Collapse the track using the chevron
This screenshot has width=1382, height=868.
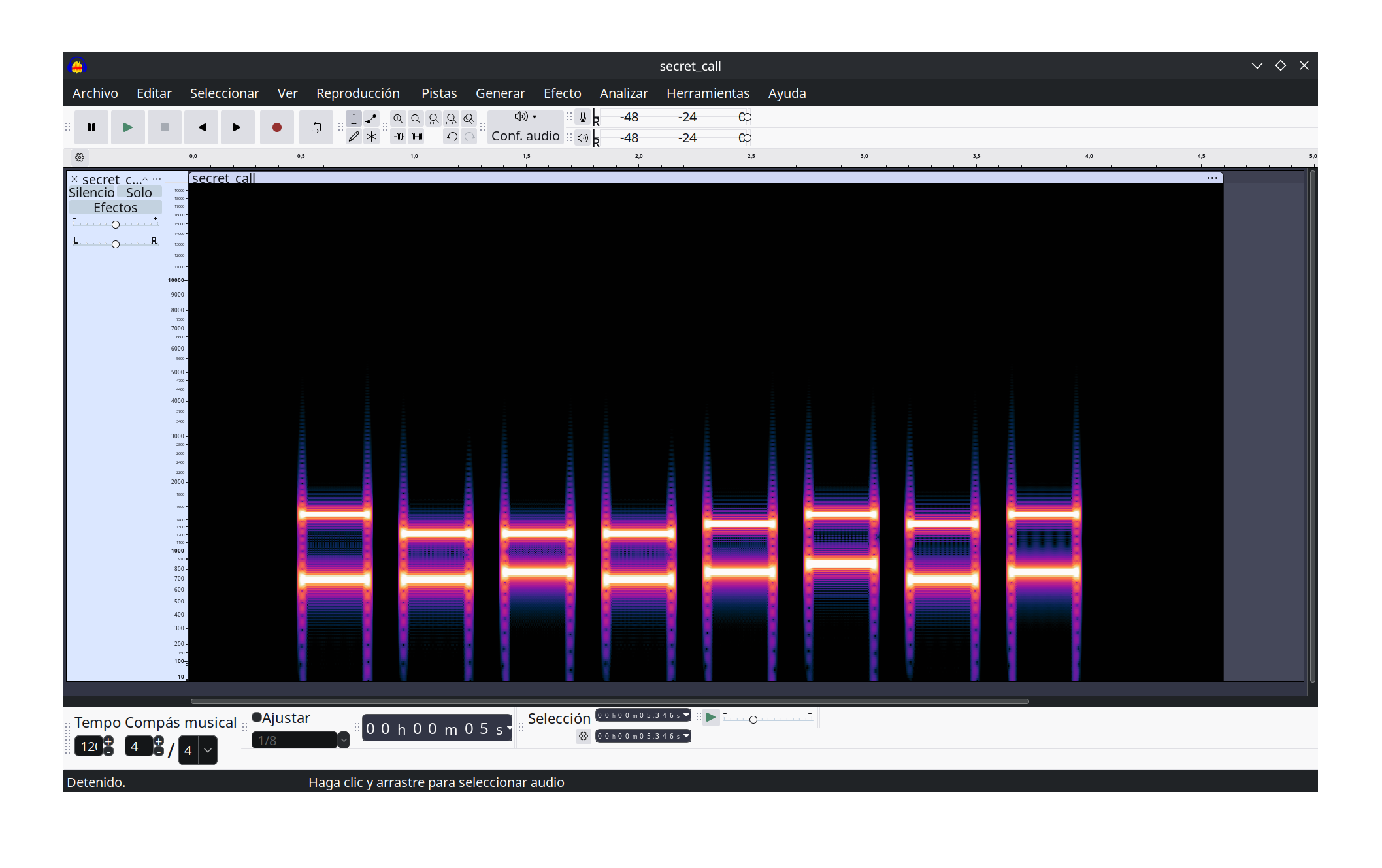pyautogui.click(x=145, y=179)
